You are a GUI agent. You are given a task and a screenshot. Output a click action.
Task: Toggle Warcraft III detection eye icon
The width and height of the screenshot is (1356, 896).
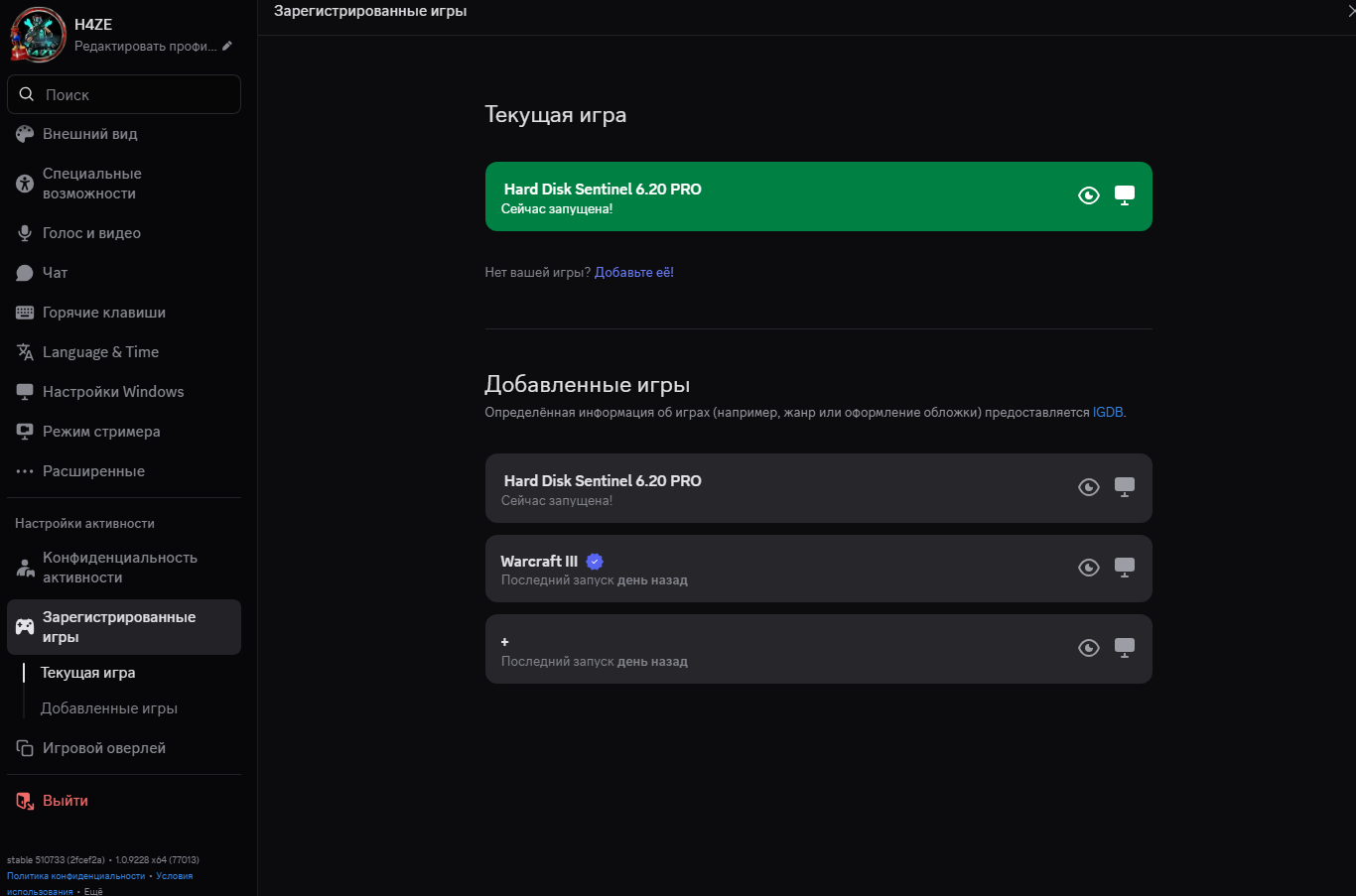pos(1088,568)
